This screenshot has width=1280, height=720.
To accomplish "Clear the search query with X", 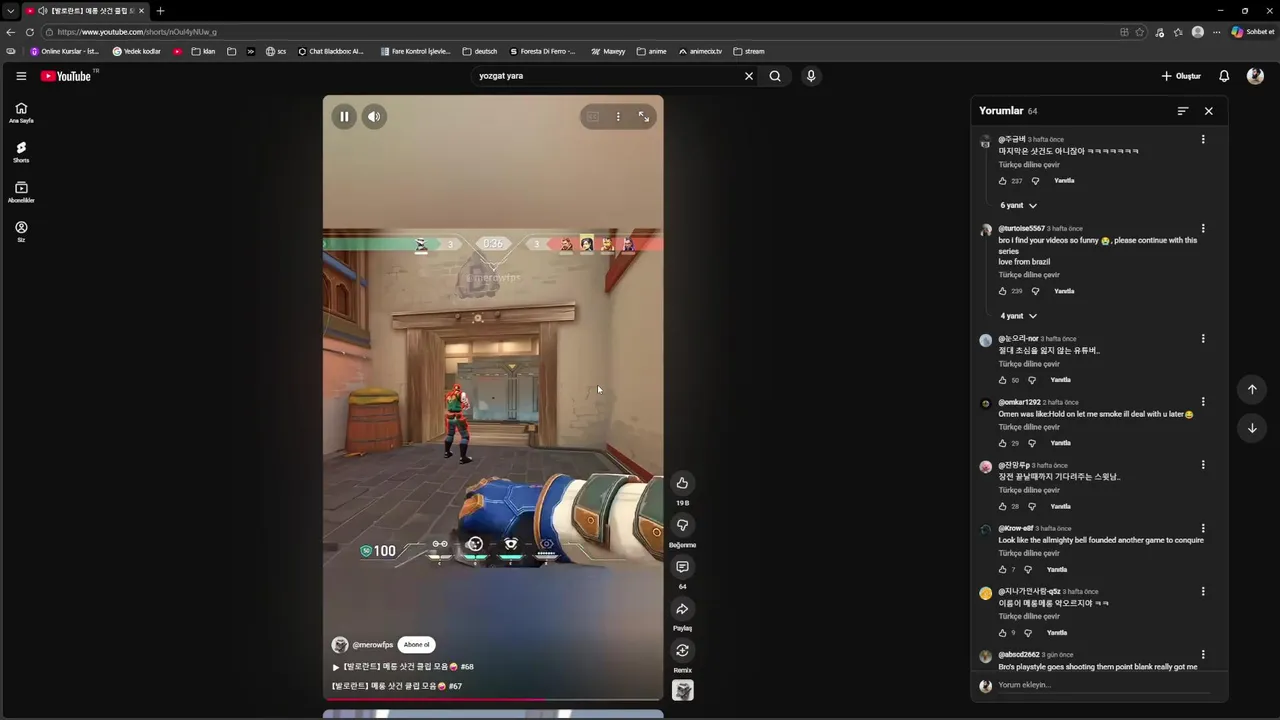I will point(748,76).
